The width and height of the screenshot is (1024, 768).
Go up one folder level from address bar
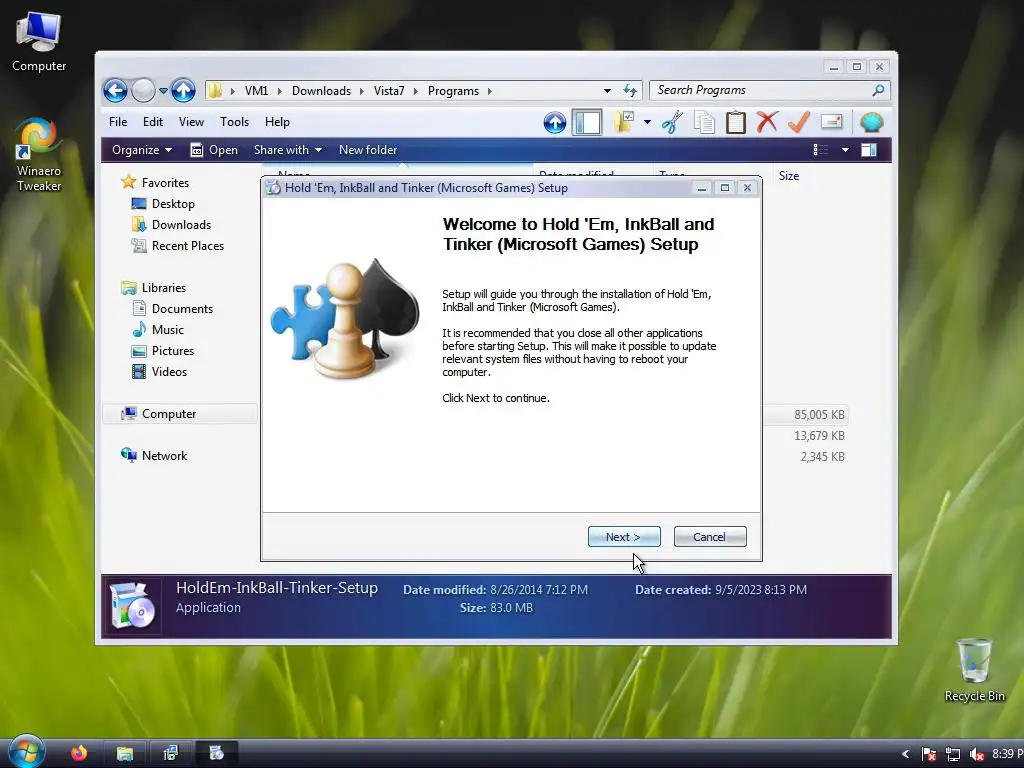184,90
